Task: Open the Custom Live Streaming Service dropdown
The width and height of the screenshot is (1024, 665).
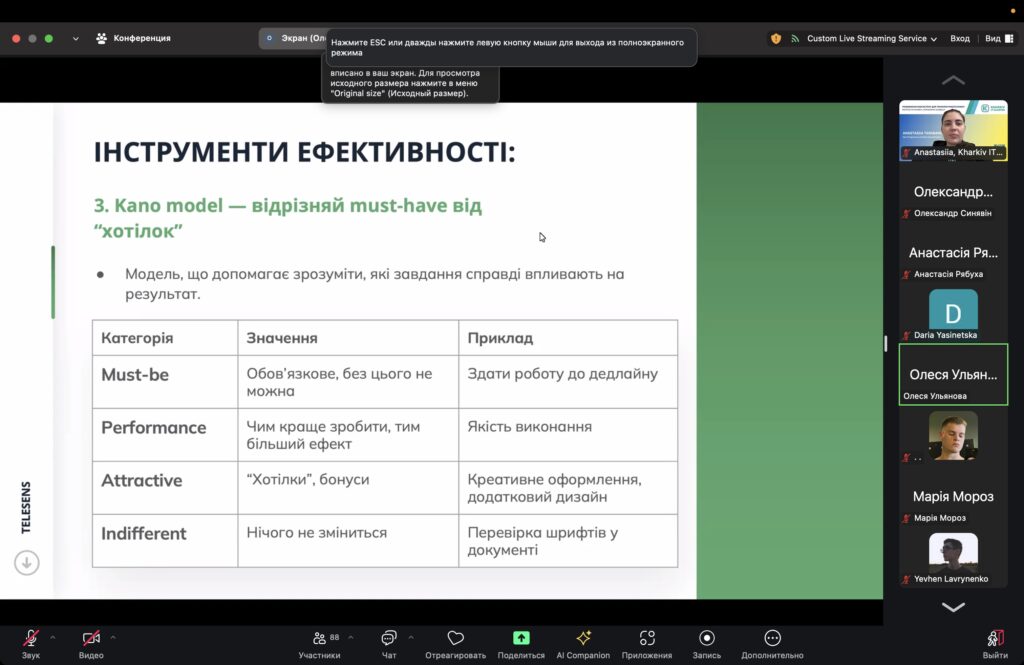Action: (871, 38)
